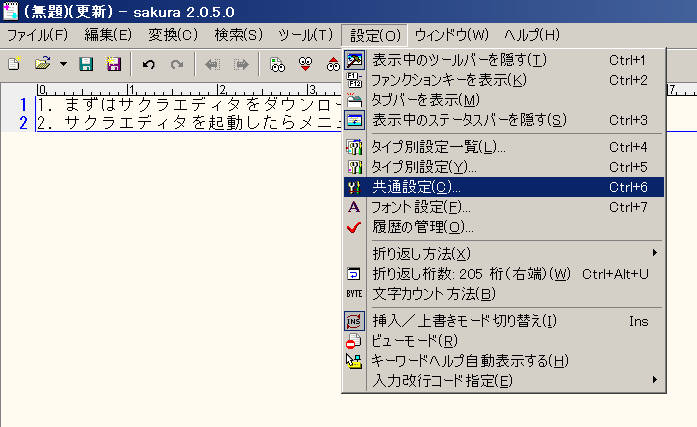Open フォント設定 dialog entry

click(x=421, y=207)
